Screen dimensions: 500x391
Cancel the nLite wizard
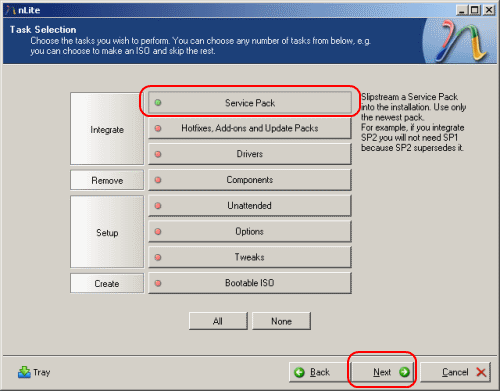coord(455,372)
